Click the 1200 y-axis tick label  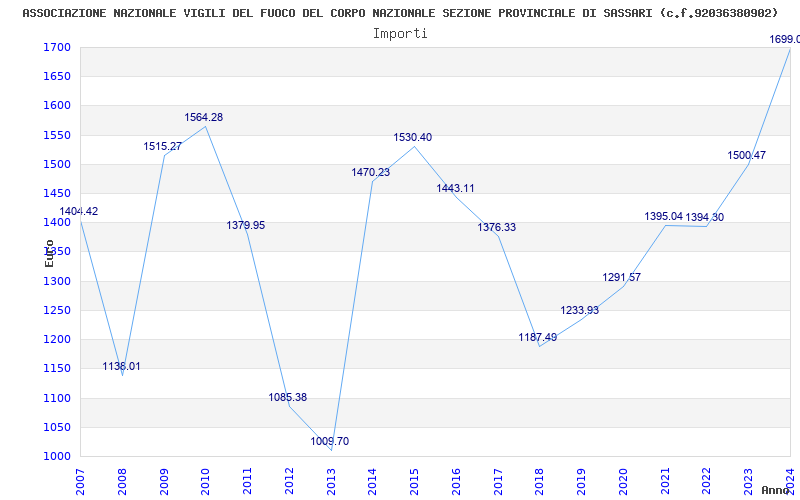(x=58, y=339)
